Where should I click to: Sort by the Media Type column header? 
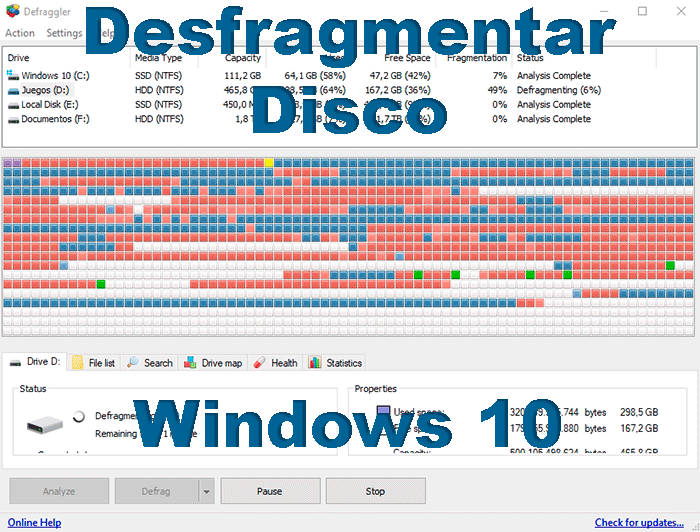(158, 58)
